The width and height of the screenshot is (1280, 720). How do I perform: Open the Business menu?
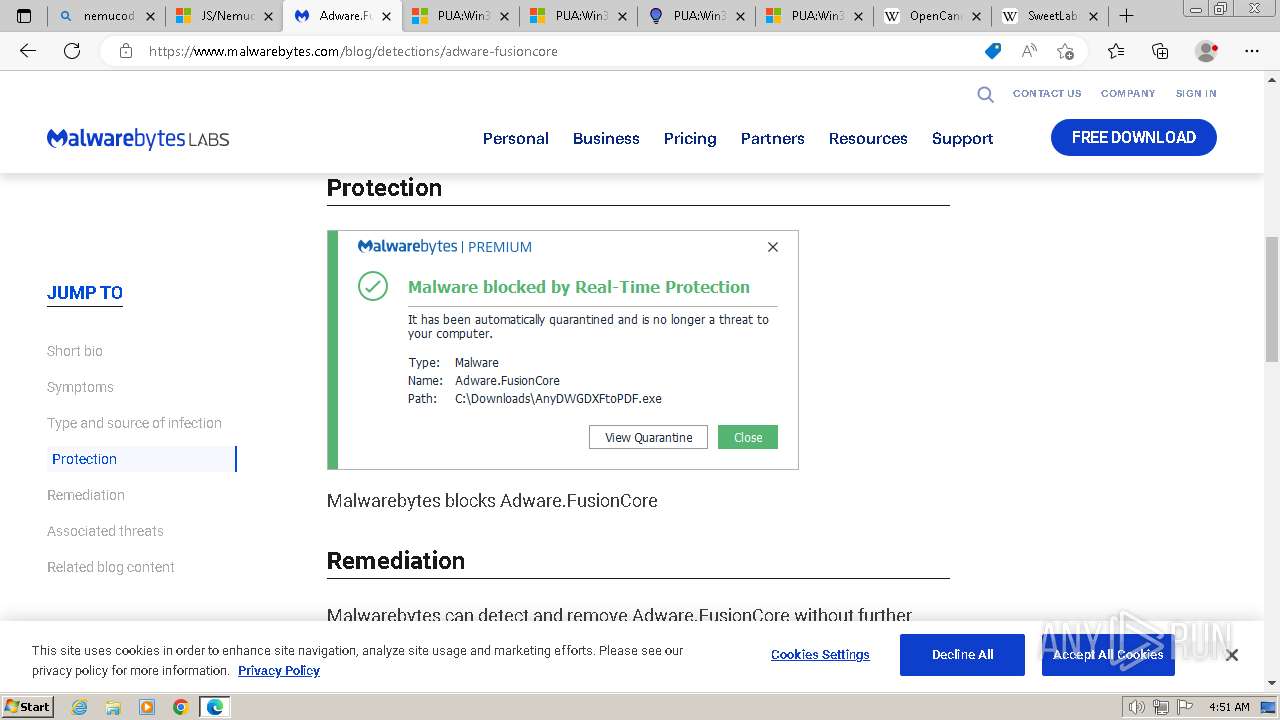(x=606, y=139)
